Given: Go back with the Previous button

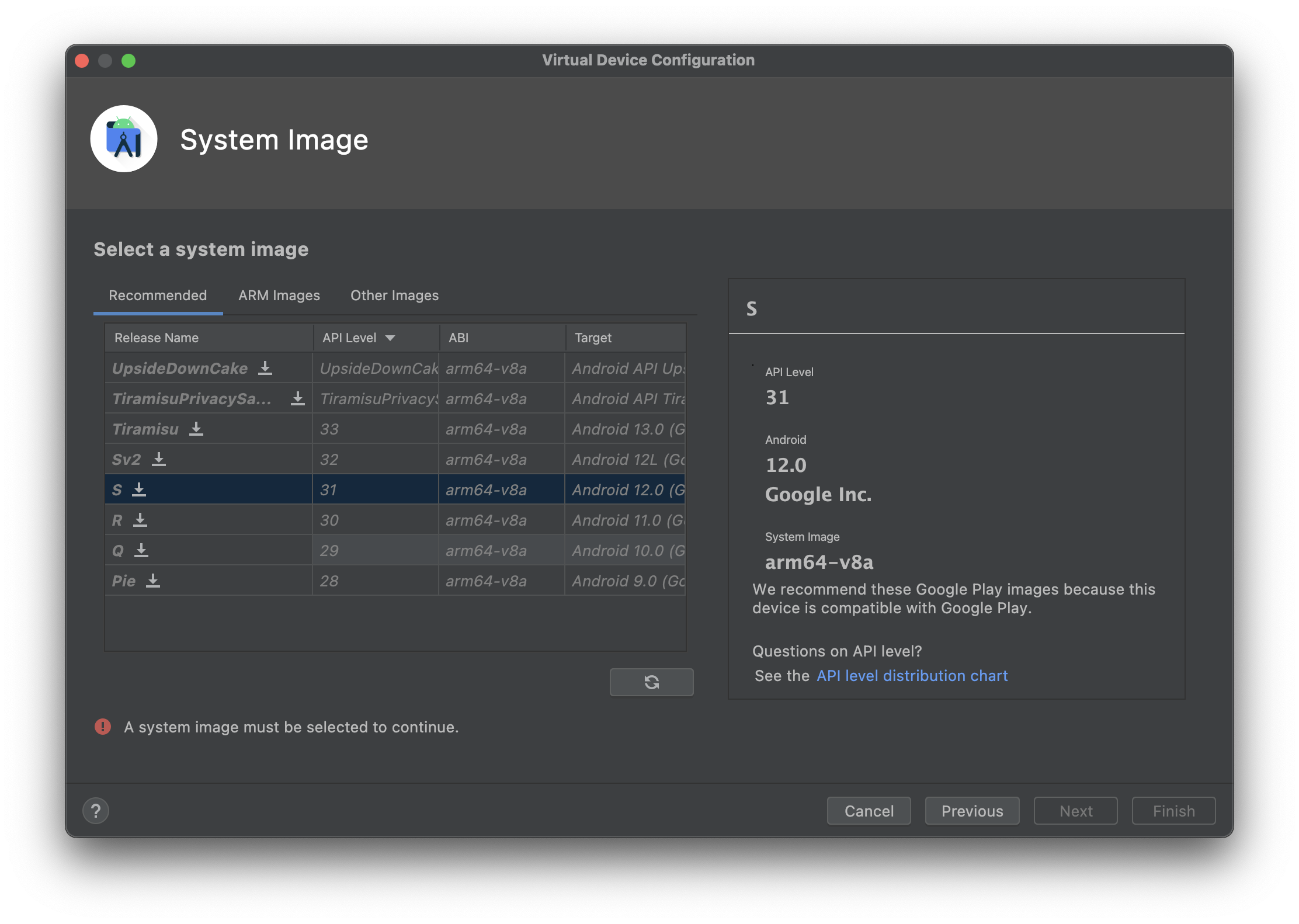Looking at the screenshot, I should pos(972,811).
